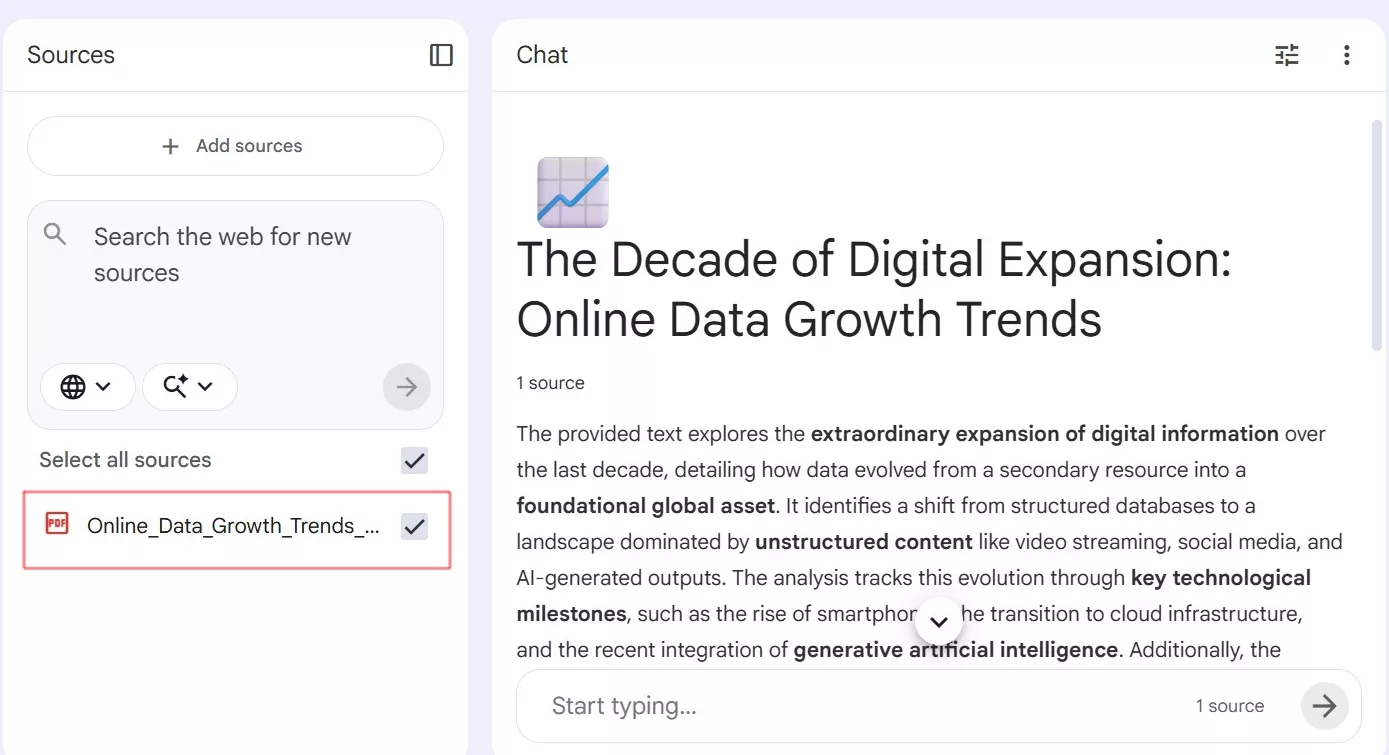Click the Add sources button

click(235, 145)
